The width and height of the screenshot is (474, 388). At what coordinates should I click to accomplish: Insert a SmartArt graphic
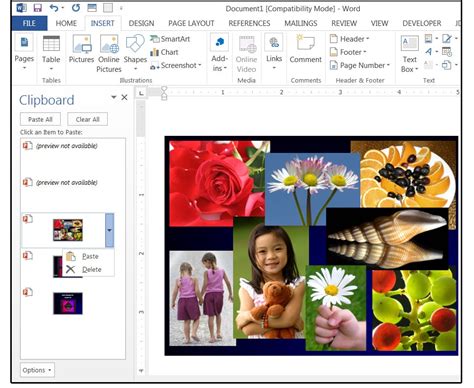click(x=170, y=39)
